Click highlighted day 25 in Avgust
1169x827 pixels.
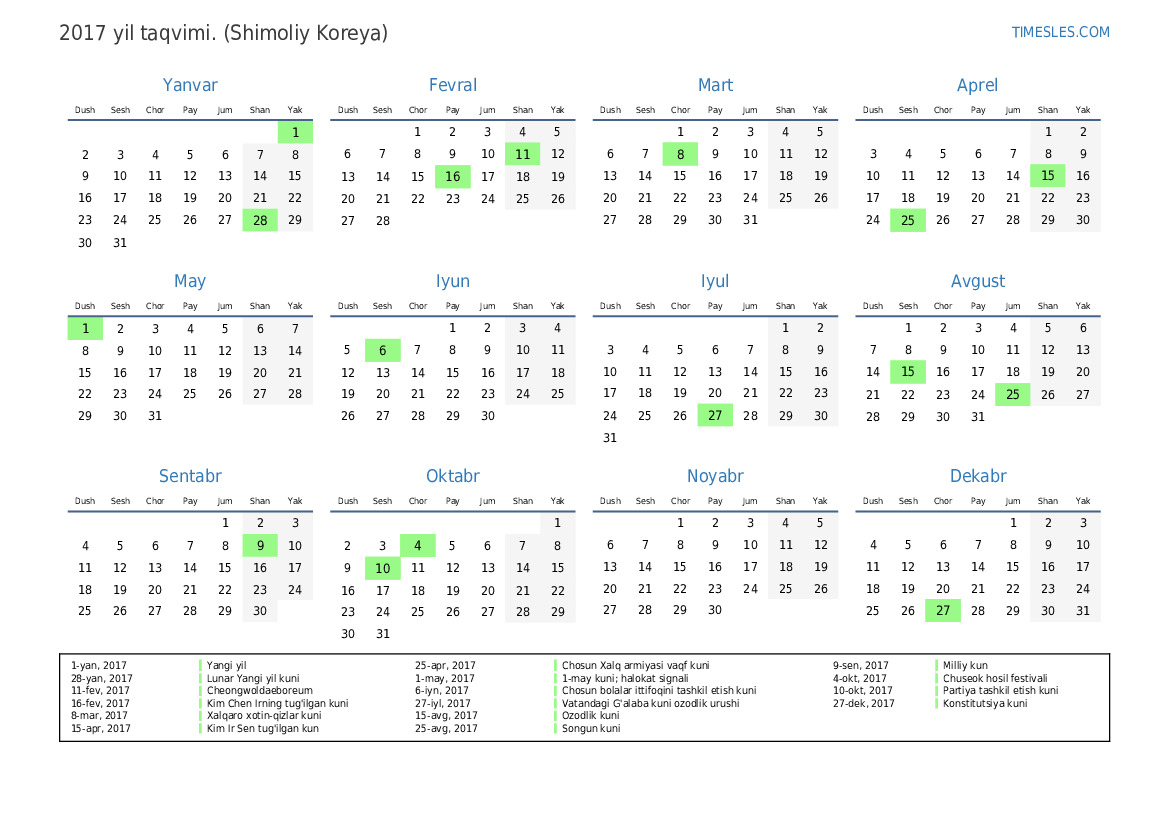1012,394
